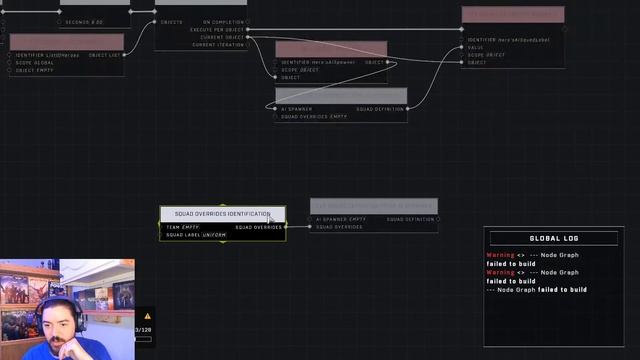Click the Current Iteration output pin
640x360 pixels.
click(x=248, y=45)
